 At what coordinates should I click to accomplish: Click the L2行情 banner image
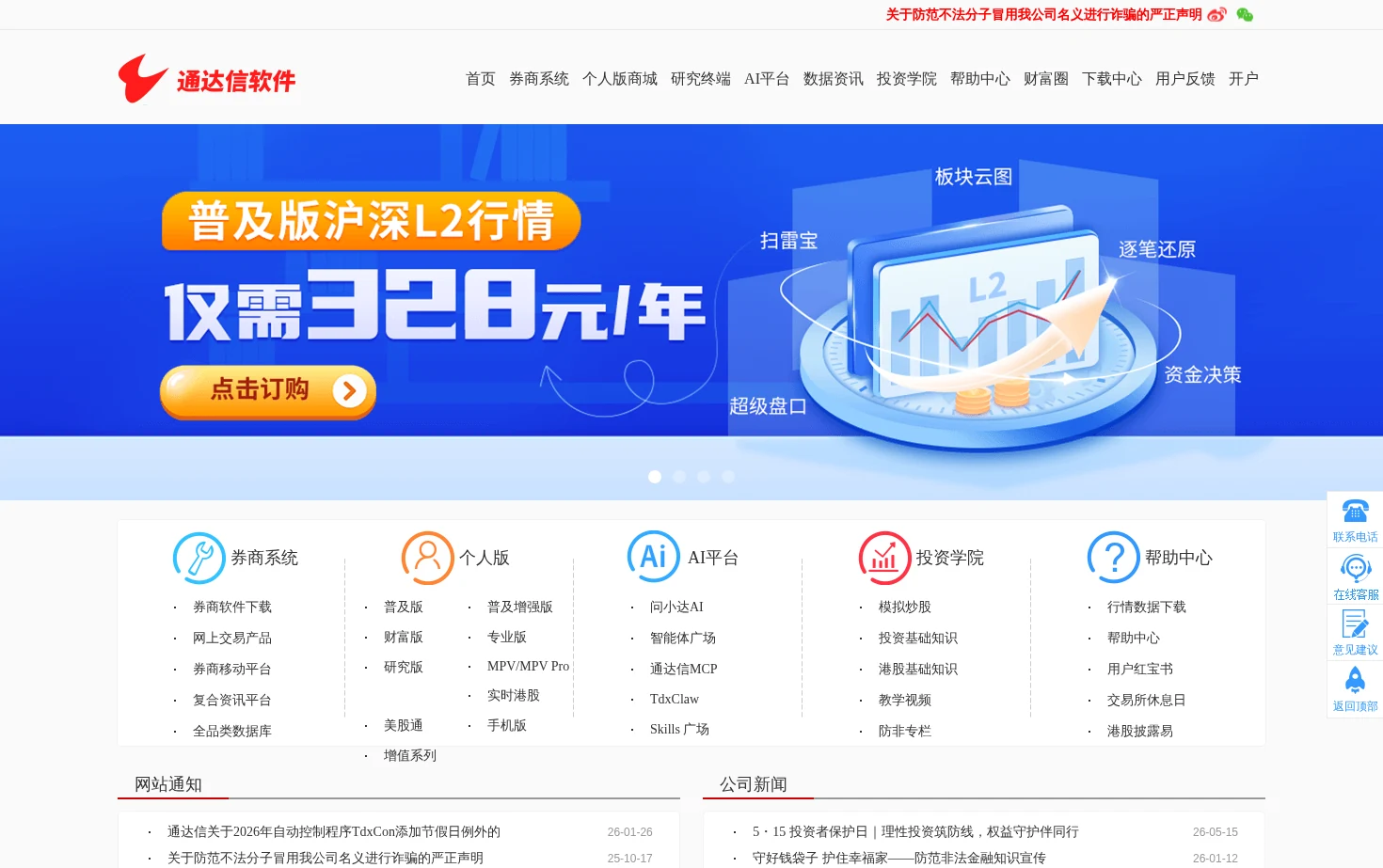(x=691, y=311)
